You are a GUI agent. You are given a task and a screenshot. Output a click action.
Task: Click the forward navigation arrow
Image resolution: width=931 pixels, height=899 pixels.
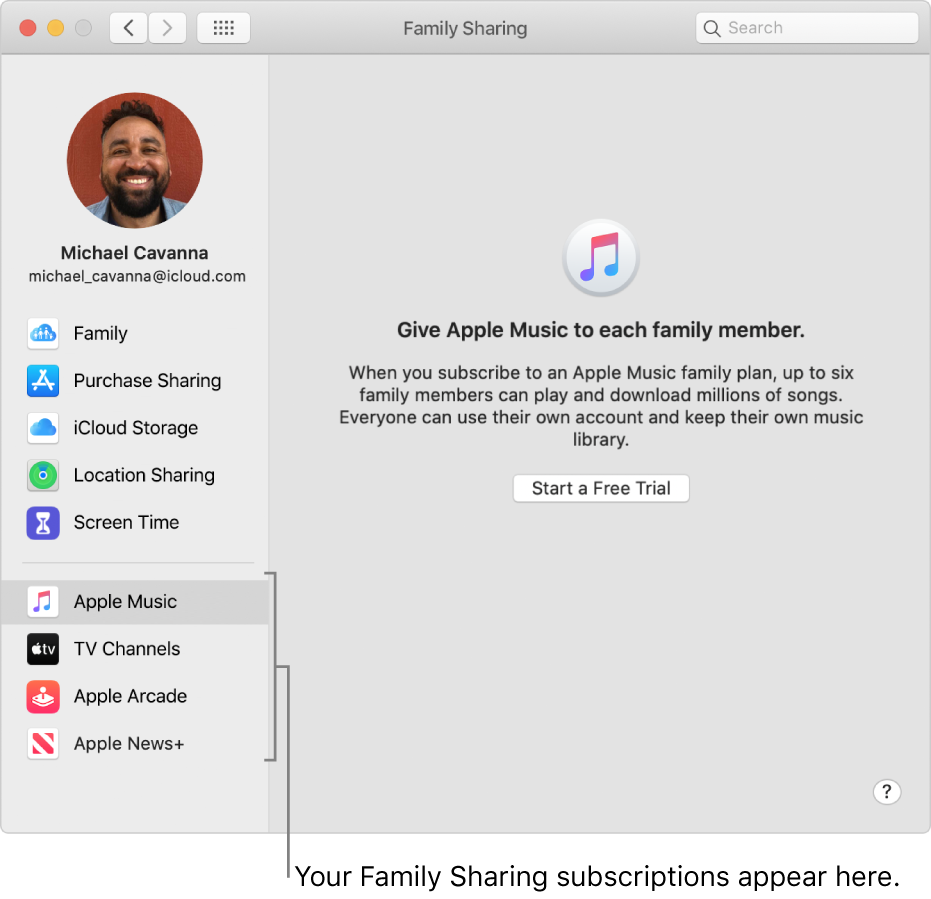coord(167,27)
